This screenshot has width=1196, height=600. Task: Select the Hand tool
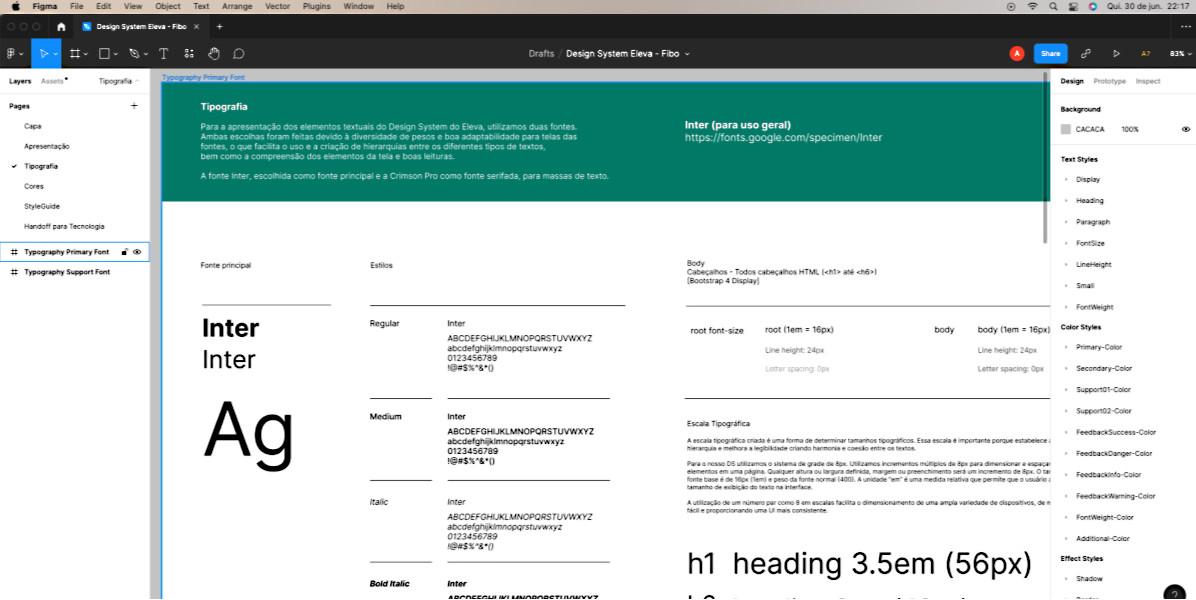(x=214, y=53)
